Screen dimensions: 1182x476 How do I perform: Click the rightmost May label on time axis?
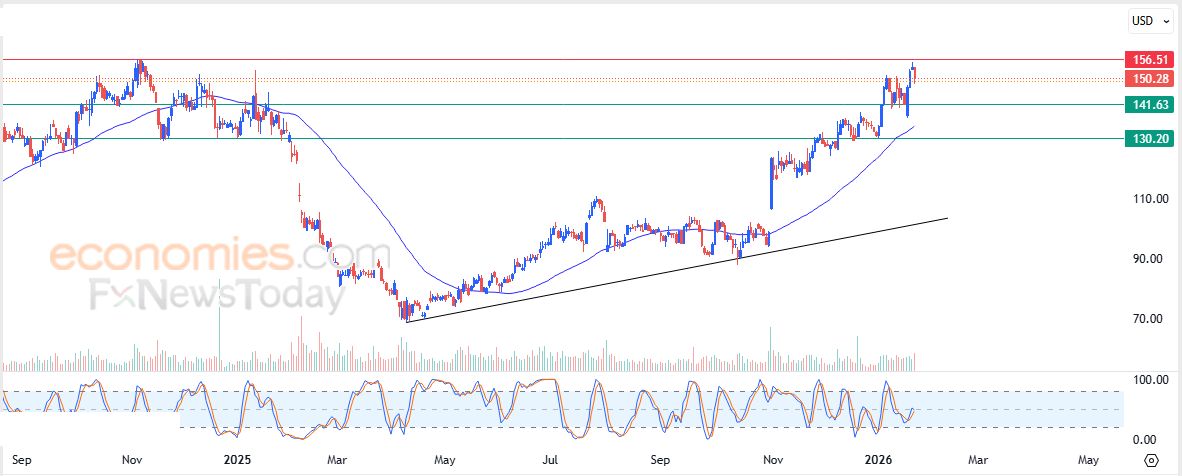coord(1088,459)
